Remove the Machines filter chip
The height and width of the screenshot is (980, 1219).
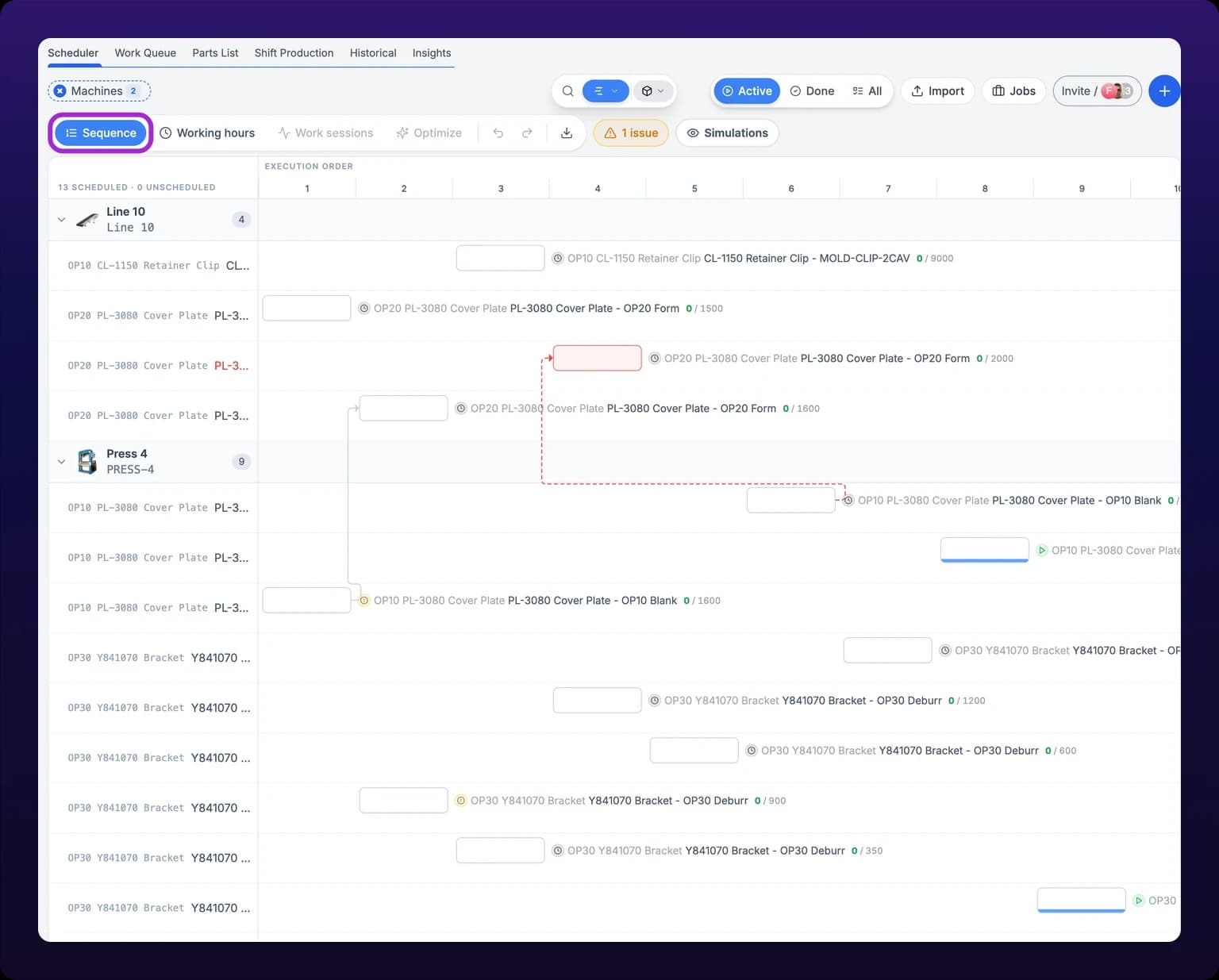coord(60,91)
